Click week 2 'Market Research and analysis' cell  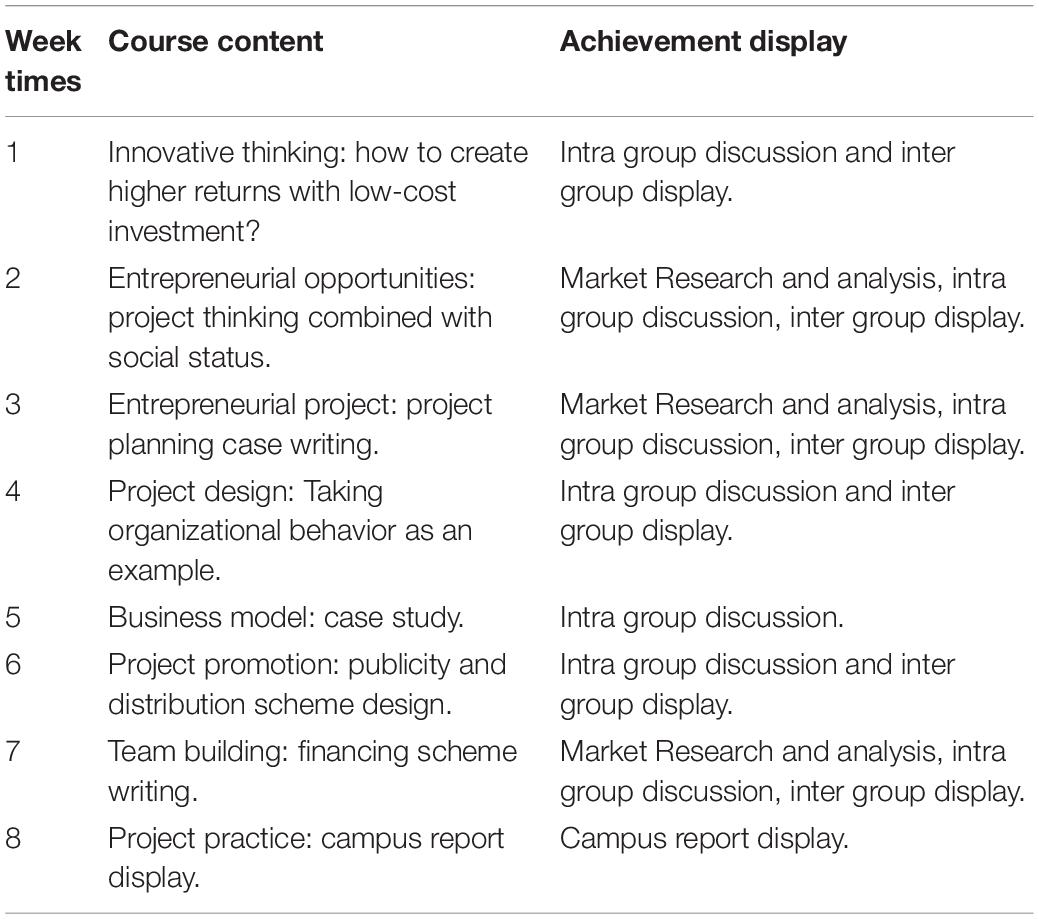(x=792, y=298)
